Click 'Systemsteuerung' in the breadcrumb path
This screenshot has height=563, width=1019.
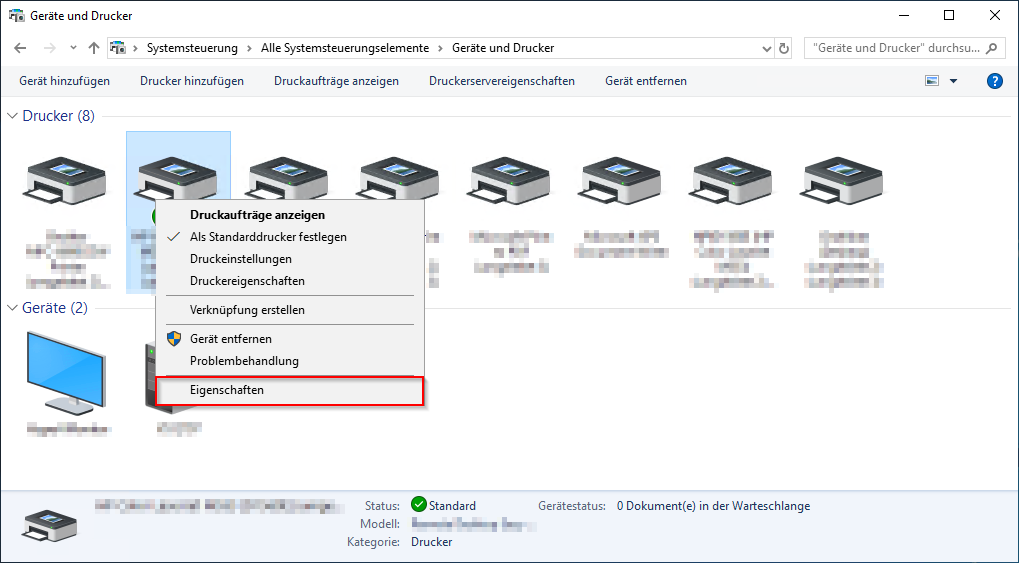pyautogui.click(x=192, y=48)
